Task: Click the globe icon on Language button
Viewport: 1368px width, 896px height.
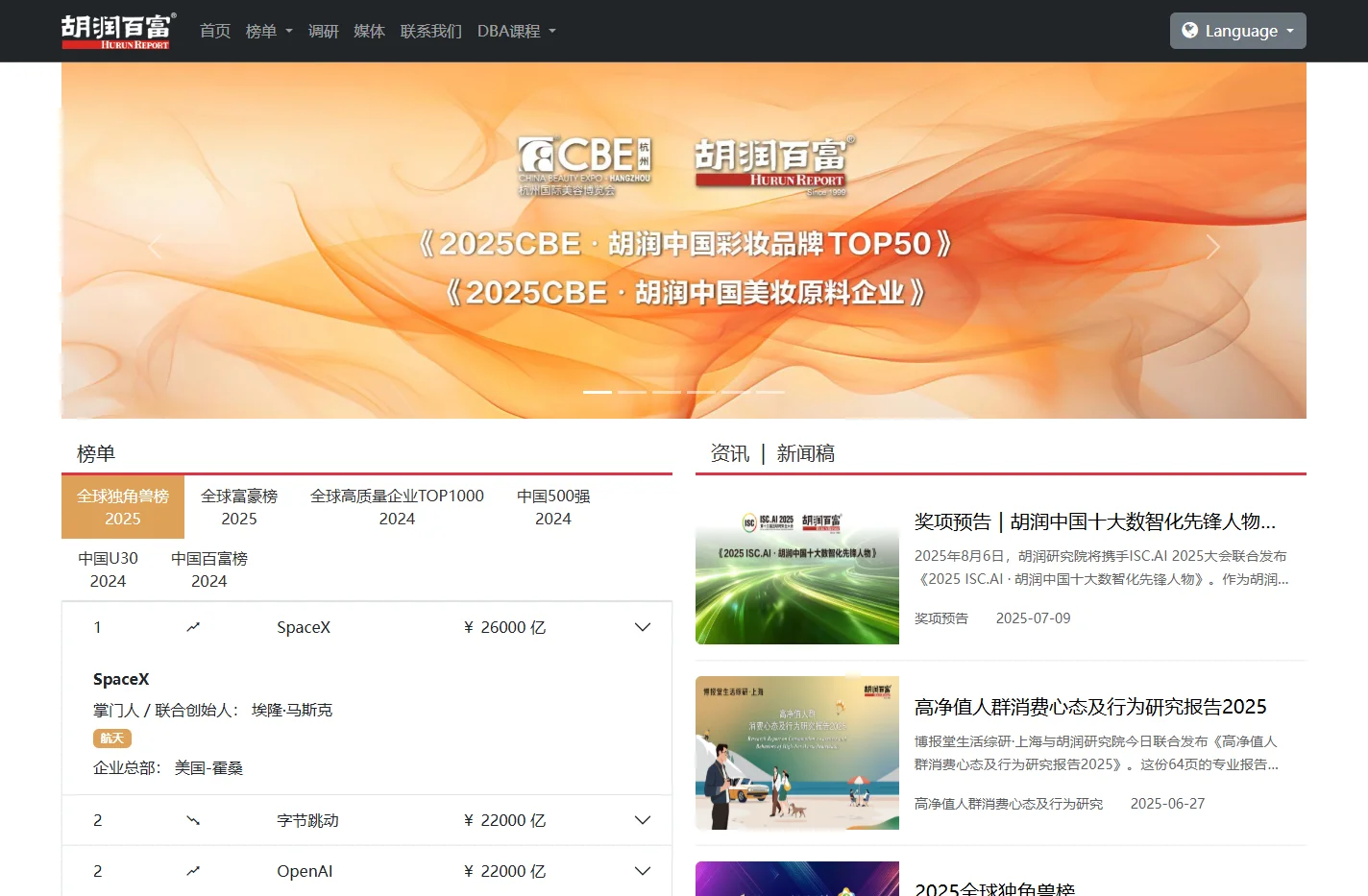Action: point(1189,31)
